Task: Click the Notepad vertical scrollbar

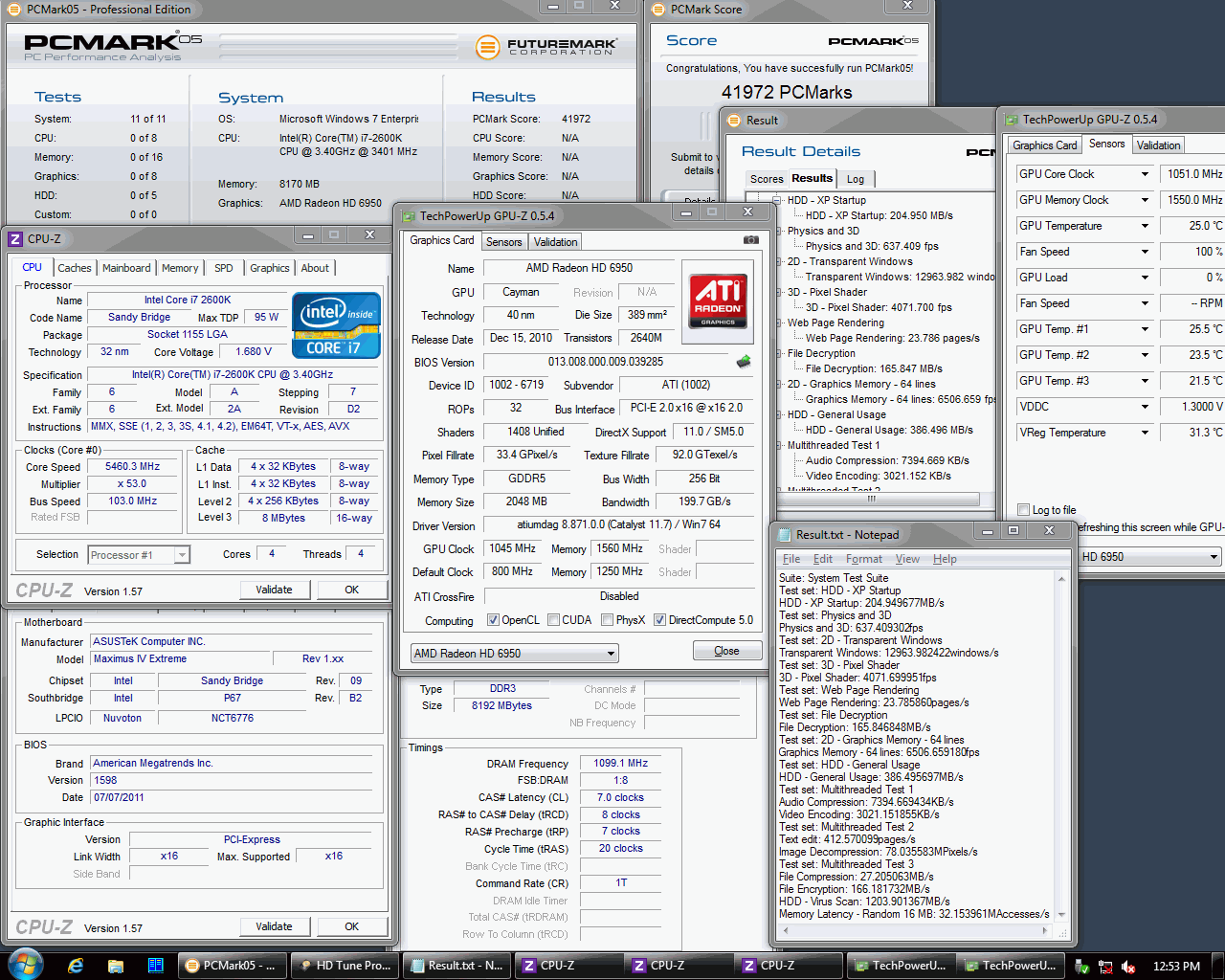Action: click(x=1060, y=746)
